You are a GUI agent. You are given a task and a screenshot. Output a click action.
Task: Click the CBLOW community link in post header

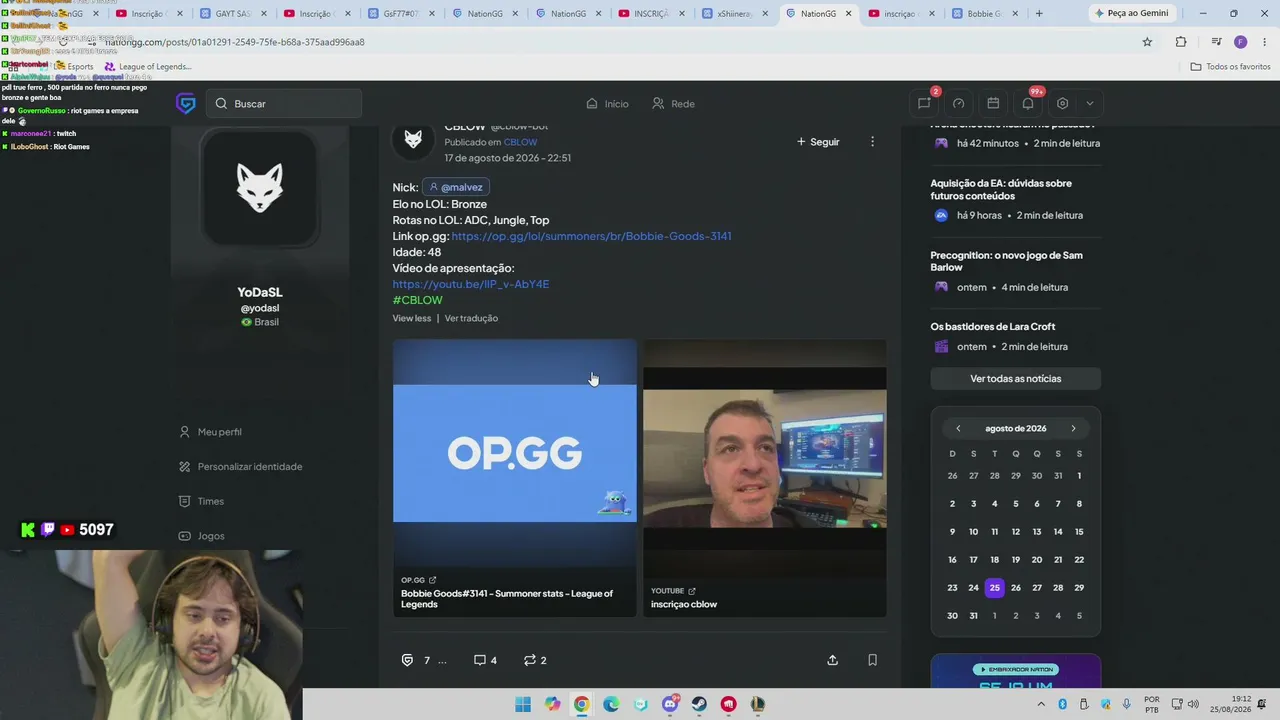tap(520, 143)
